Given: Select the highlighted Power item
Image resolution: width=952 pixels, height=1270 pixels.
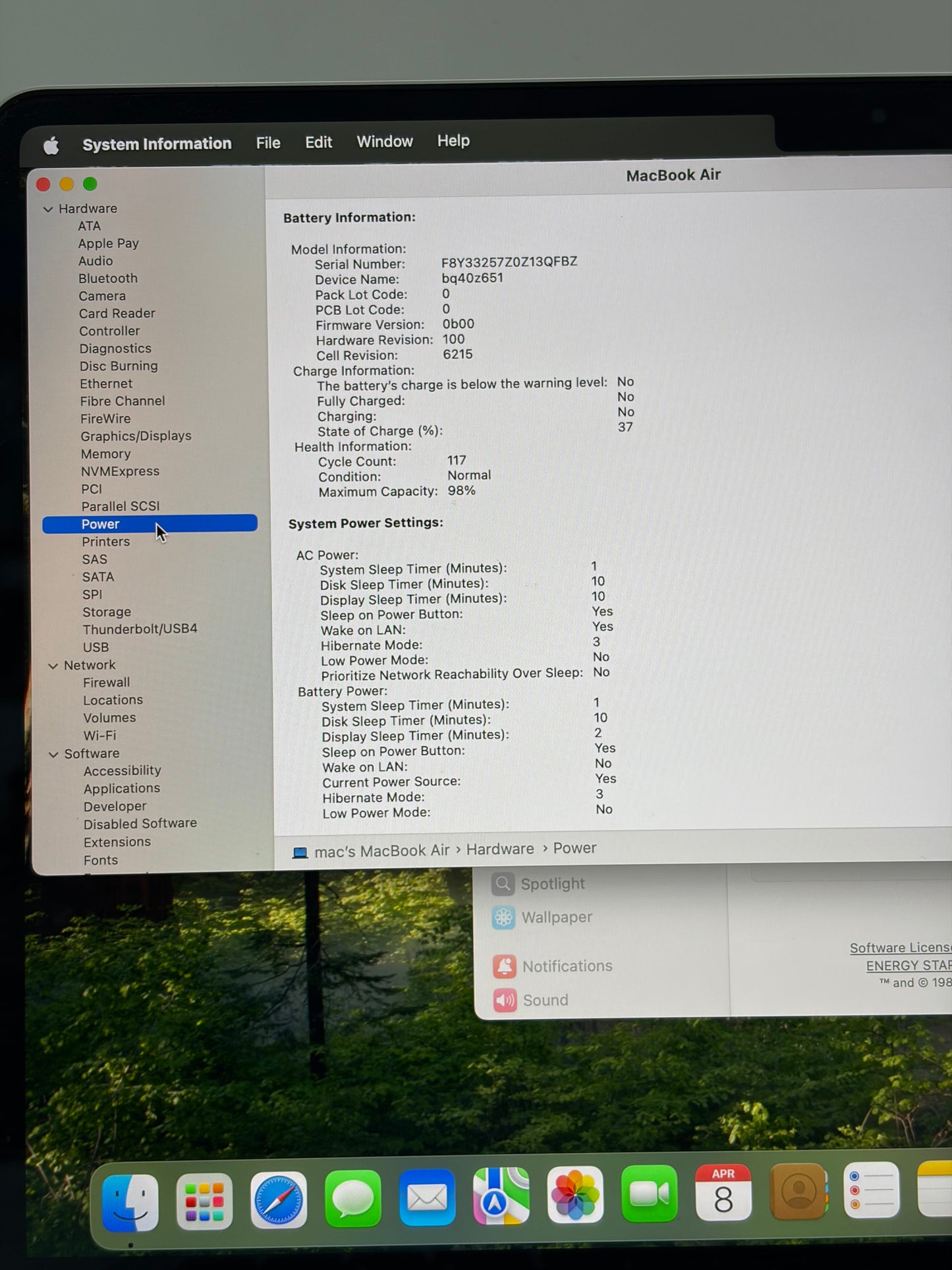Looking at the screenshot, I should pyautogui.click(x=150, y=524).
